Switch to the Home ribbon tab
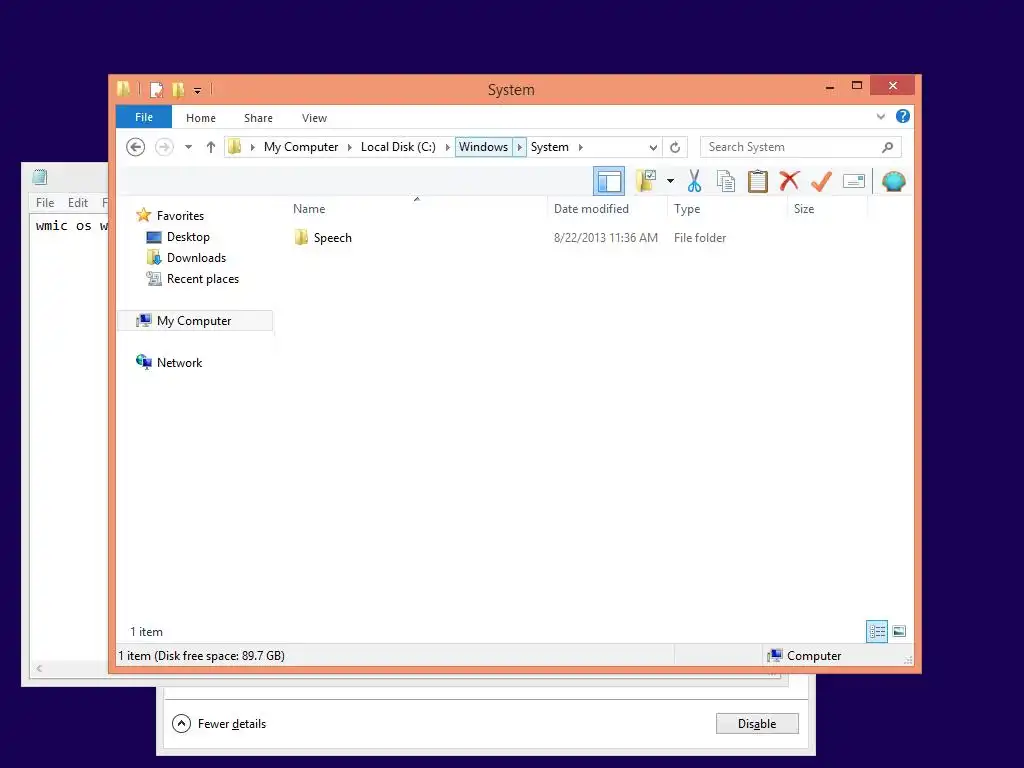The width and height of the screenshot is (1024, 768). tap(200, 118)
